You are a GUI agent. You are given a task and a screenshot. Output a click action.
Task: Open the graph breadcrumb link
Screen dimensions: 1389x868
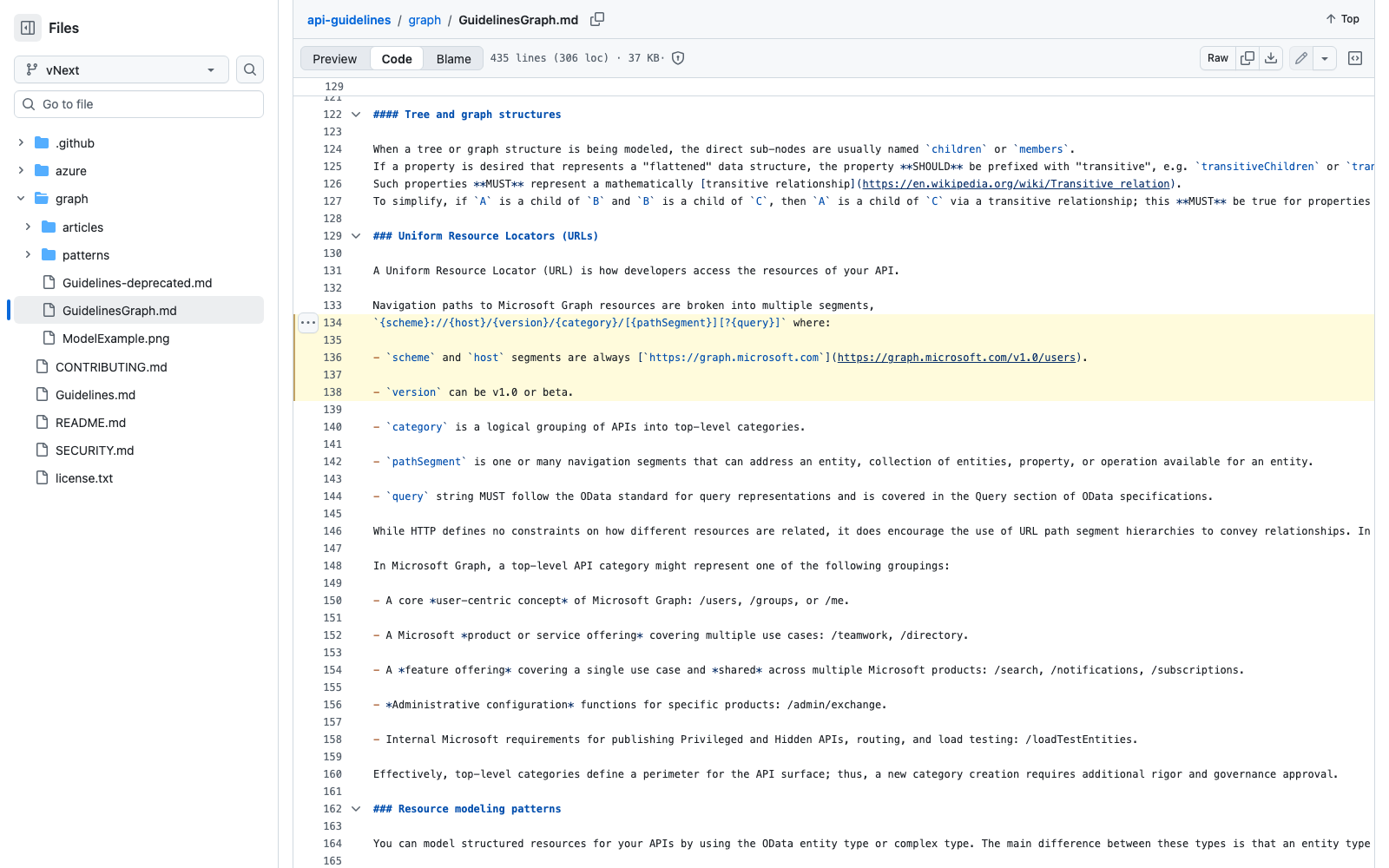tap(425, 20)
